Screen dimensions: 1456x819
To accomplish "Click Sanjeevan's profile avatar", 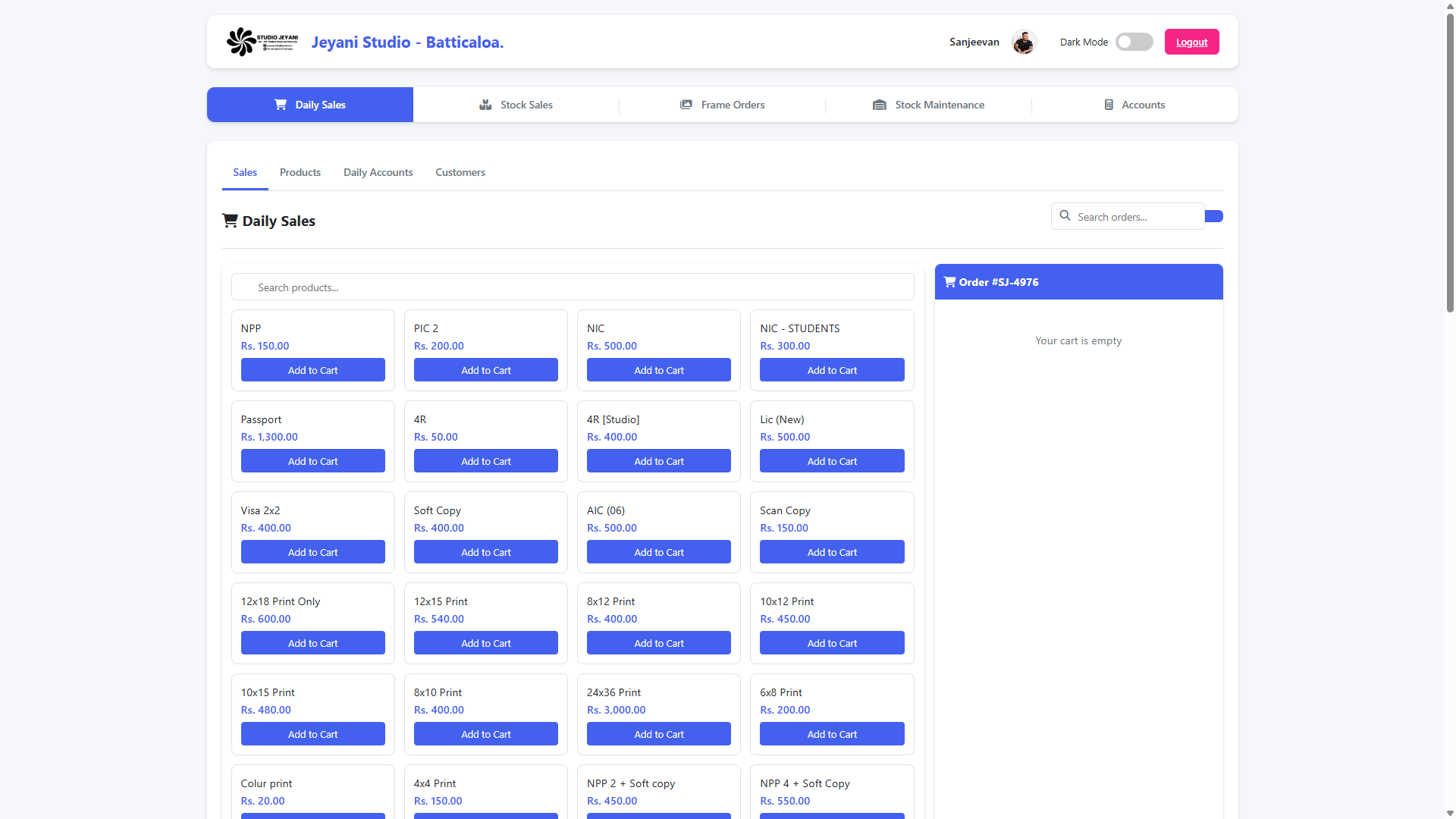I will pyautogui.click(x=1024, y=42).
